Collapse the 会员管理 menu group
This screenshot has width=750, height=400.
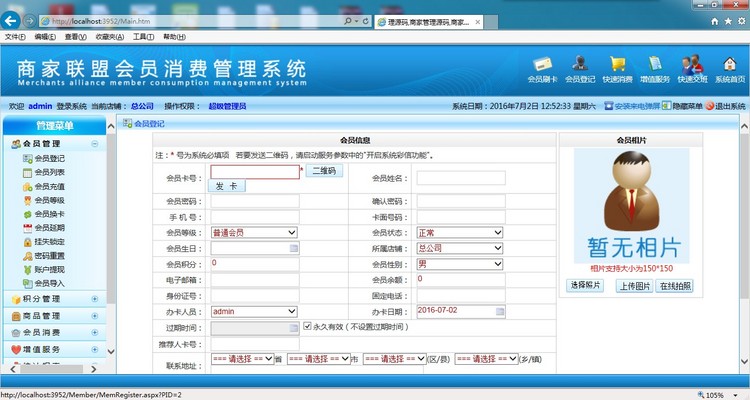[x=95, y=144]
